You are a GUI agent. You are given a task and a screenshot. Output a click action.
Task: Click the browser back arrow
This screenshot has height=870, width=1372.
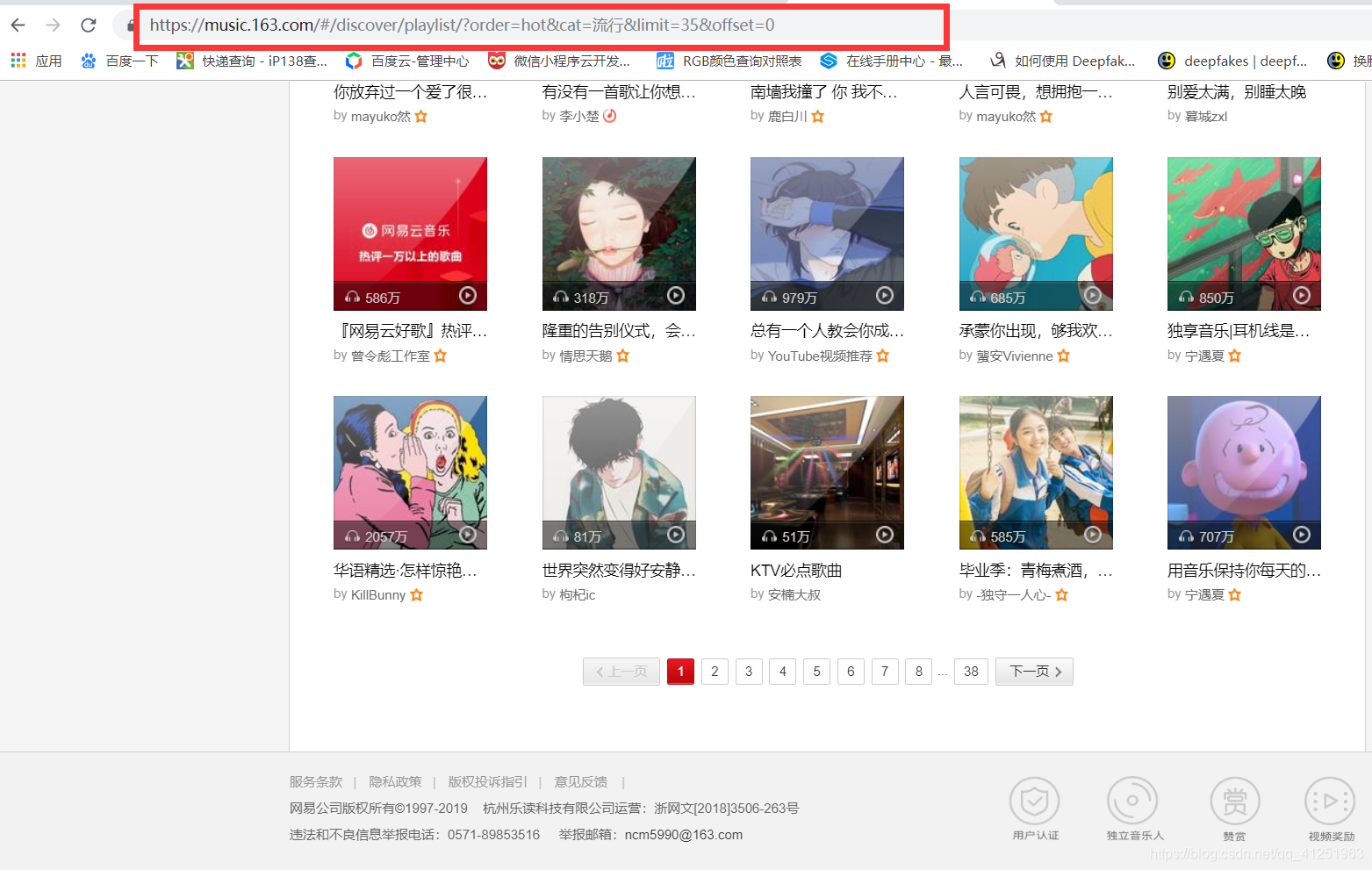pyautogui.click(x=18, y=25)
